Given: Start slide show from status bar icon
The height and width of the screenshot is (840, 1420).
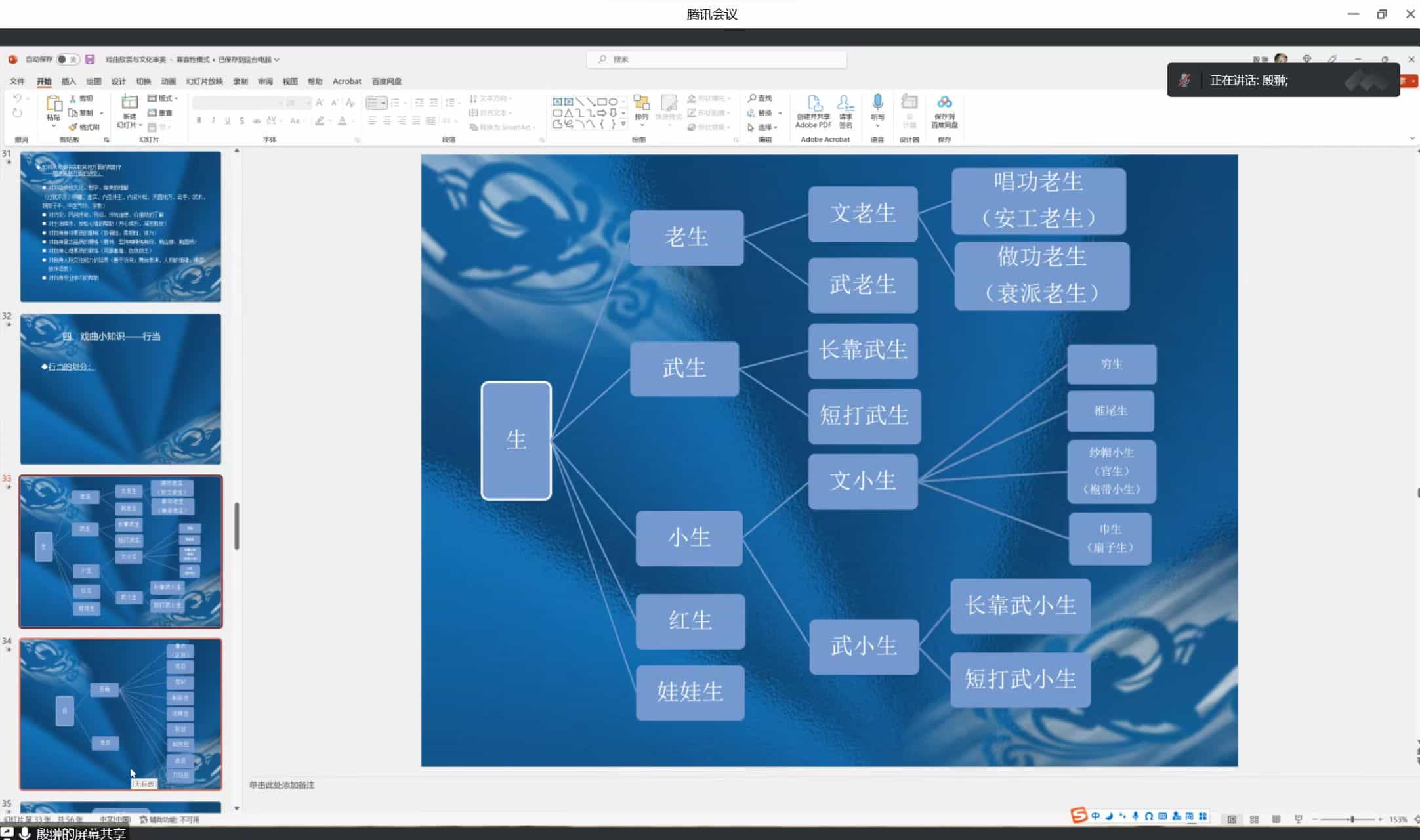Looking at the screenshot, I should coord(1298,819).
